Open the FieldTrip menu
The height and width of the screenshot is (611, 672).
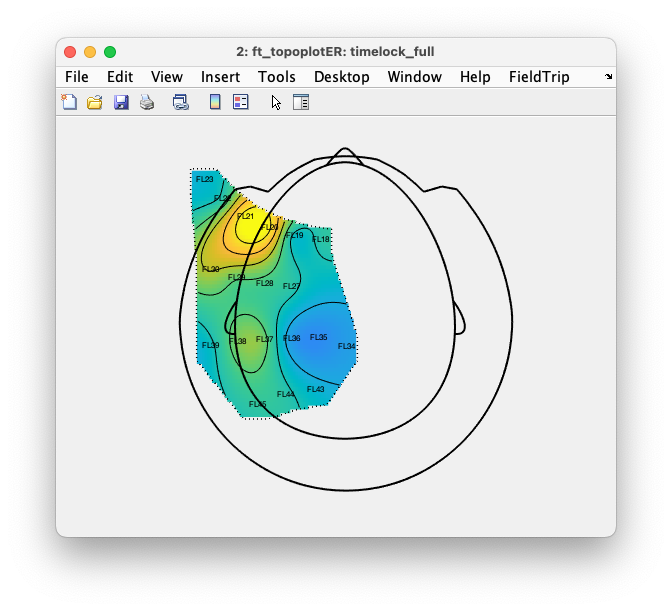(x=539, y=77)
